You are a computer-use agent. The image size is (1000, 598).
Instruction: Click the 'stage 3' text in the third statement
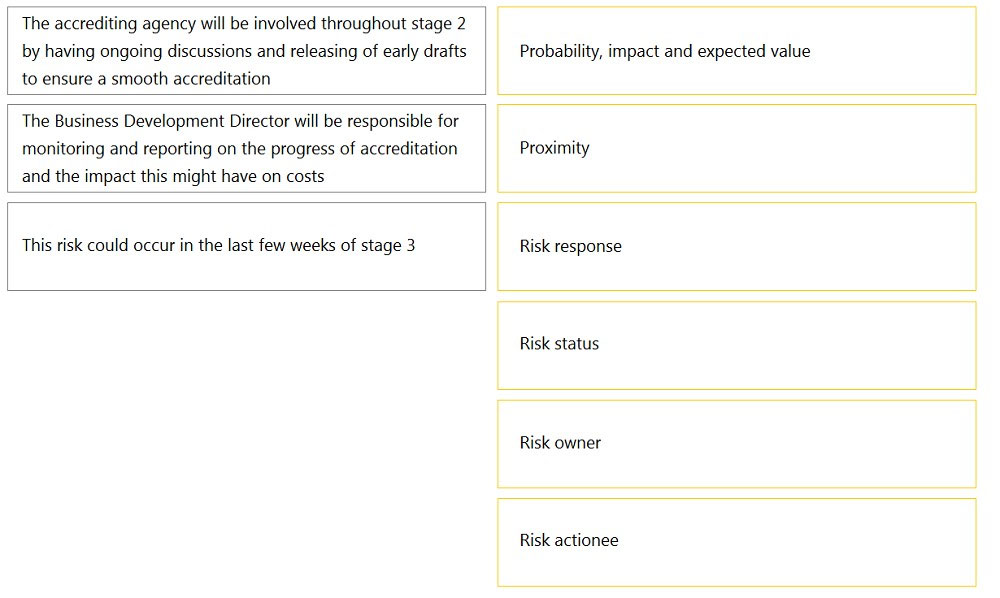coord(388,246)
